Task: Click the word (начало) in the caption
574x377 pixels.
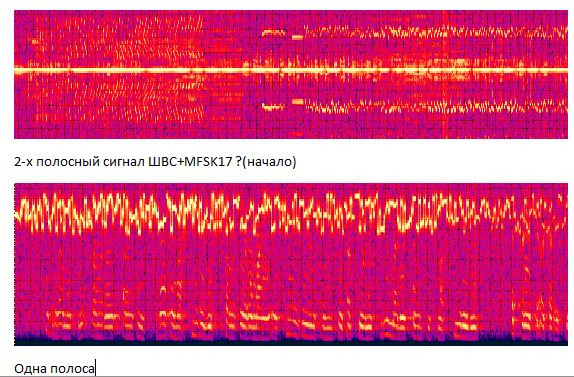Action: click(x=269, y=161)
